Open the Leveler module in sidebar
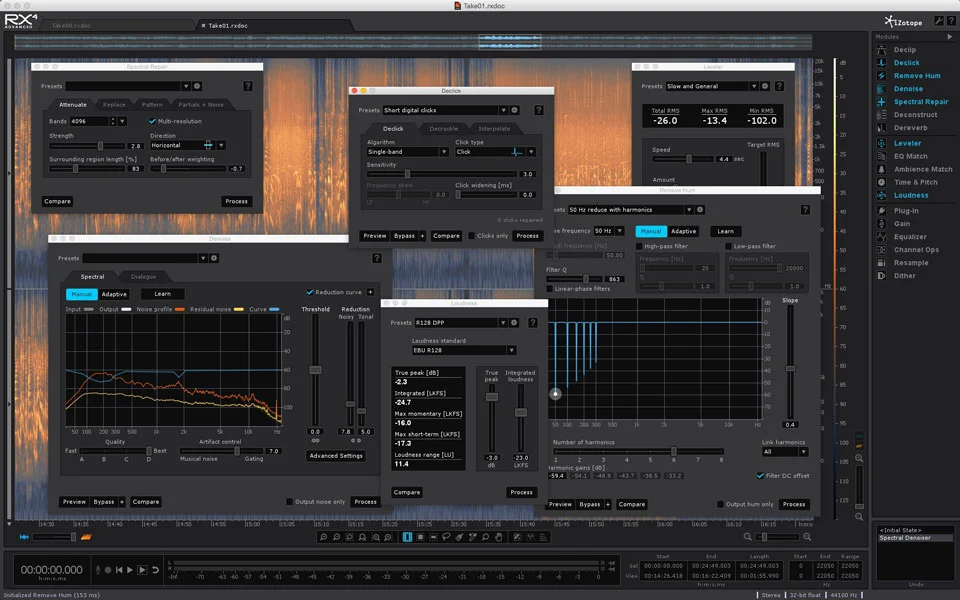960x600 pixels. (x=907, y=143)
